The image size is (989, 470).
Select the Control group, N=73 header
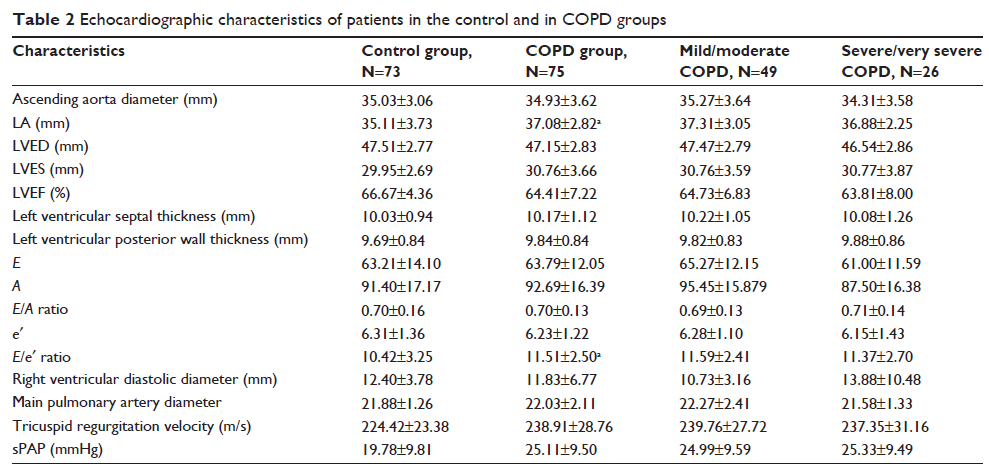417,60
